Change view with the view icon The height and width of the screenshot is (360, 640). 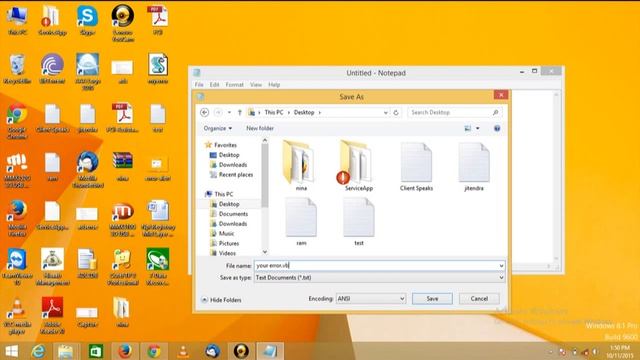tap(468, 128)
